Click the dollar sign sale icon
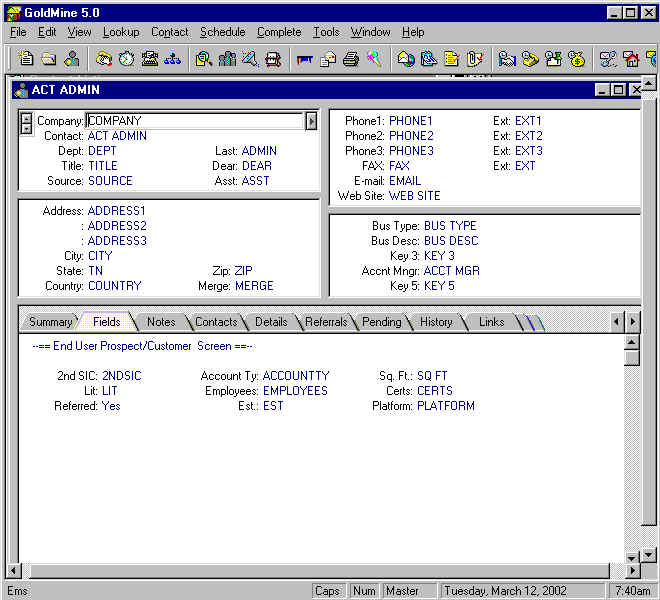 tap(576, 59)
